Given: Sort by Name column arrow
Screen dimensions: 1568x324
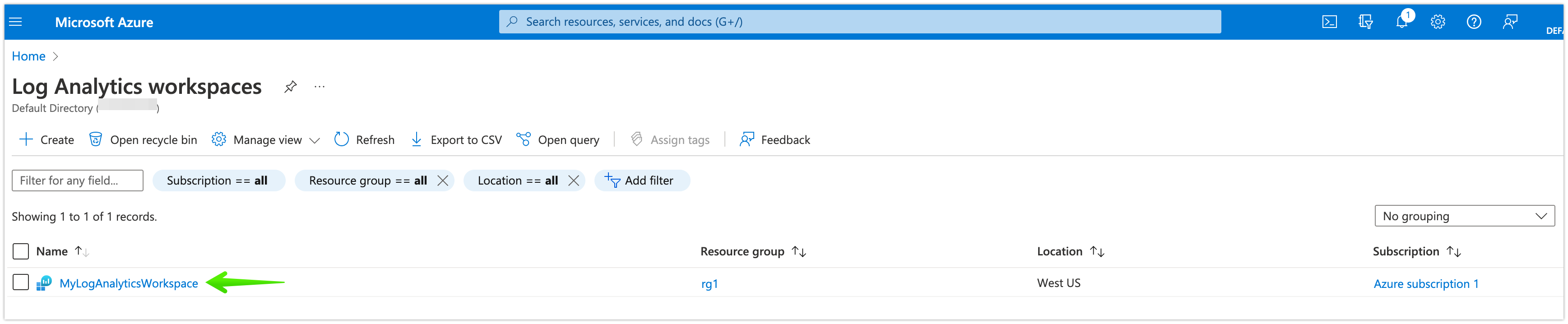Looking at the screenshot, I should pos(82,251).
